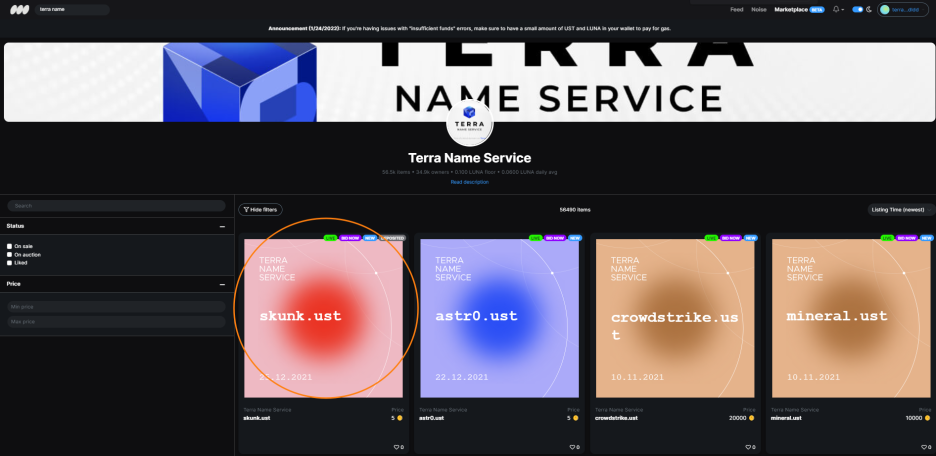
Task: Click the mineral.ust title below the card
Action: pos(786,418)
